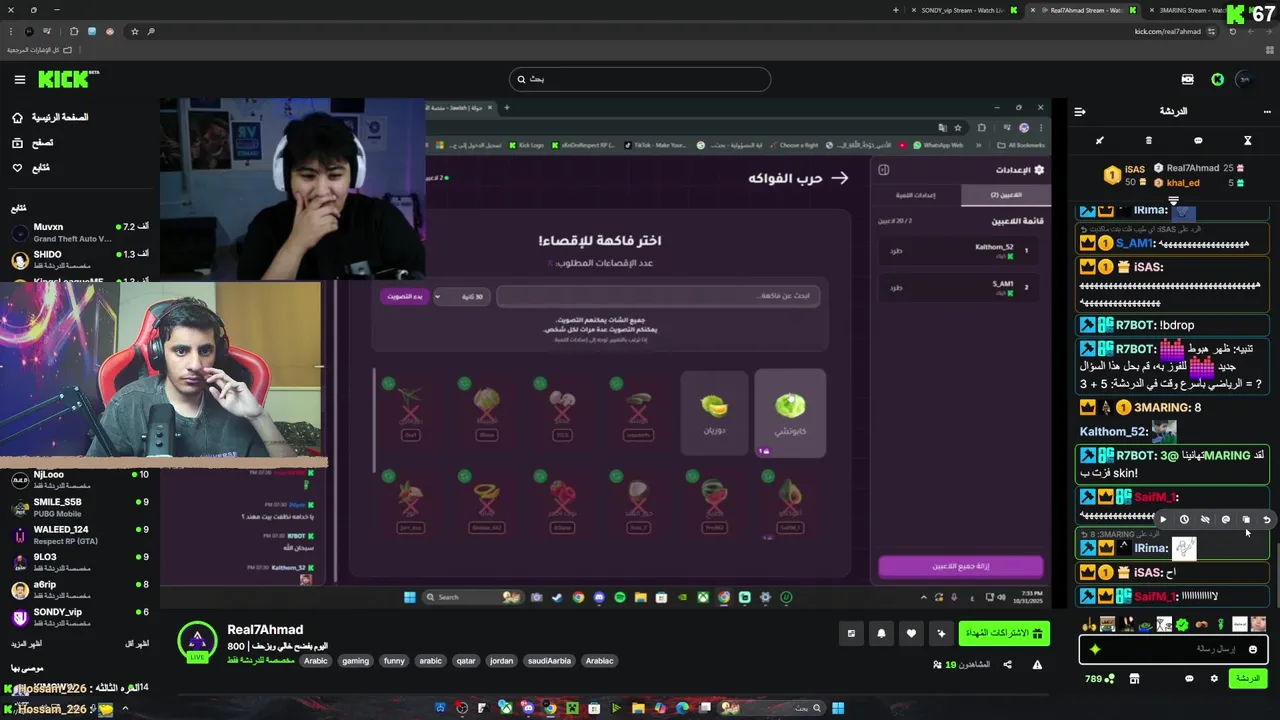The width and height of the screenshot is (1280, 720).
Task: Open the emoji picker smiley icon
Action: [1253, 650]
